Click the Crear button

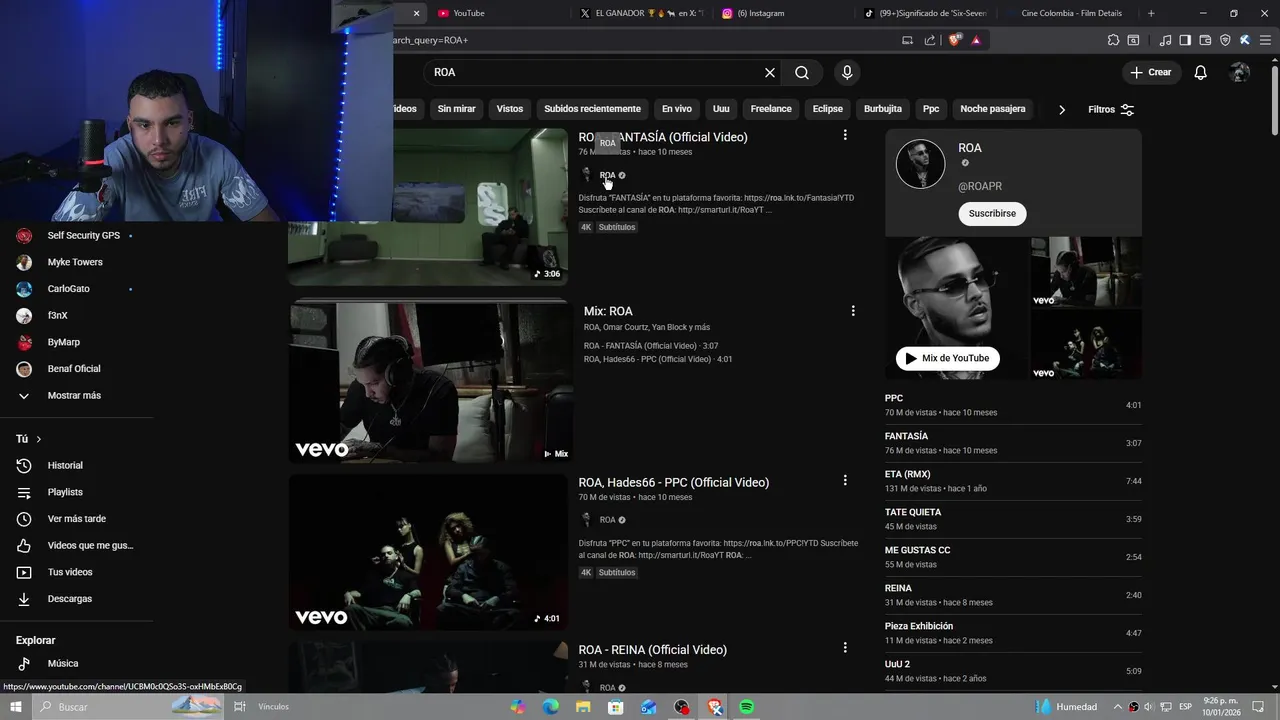[x=1150, y=72]
